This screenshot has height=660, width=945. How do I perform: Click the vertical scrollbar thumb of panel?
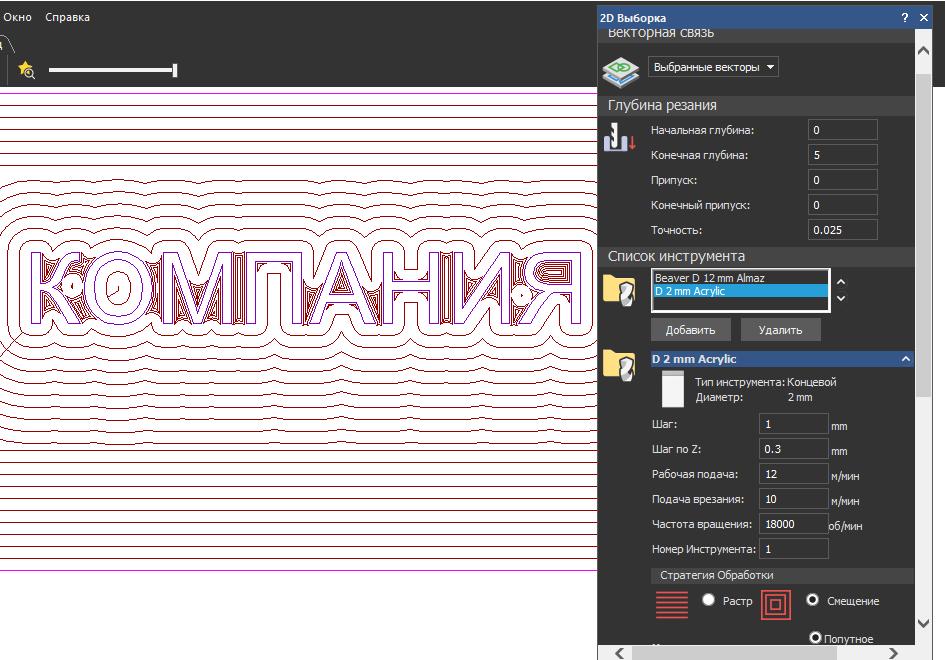923,235
